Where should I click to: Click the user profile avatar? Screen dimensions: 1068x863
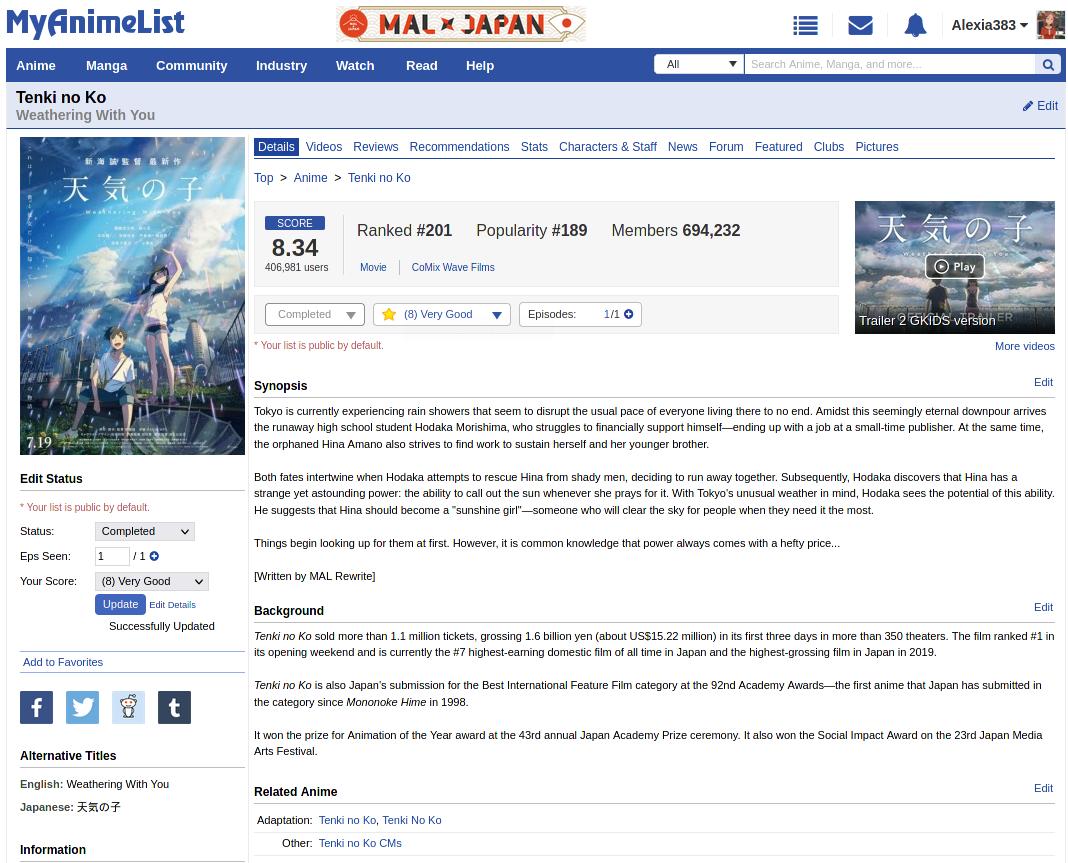click(x=1050, y=25)
